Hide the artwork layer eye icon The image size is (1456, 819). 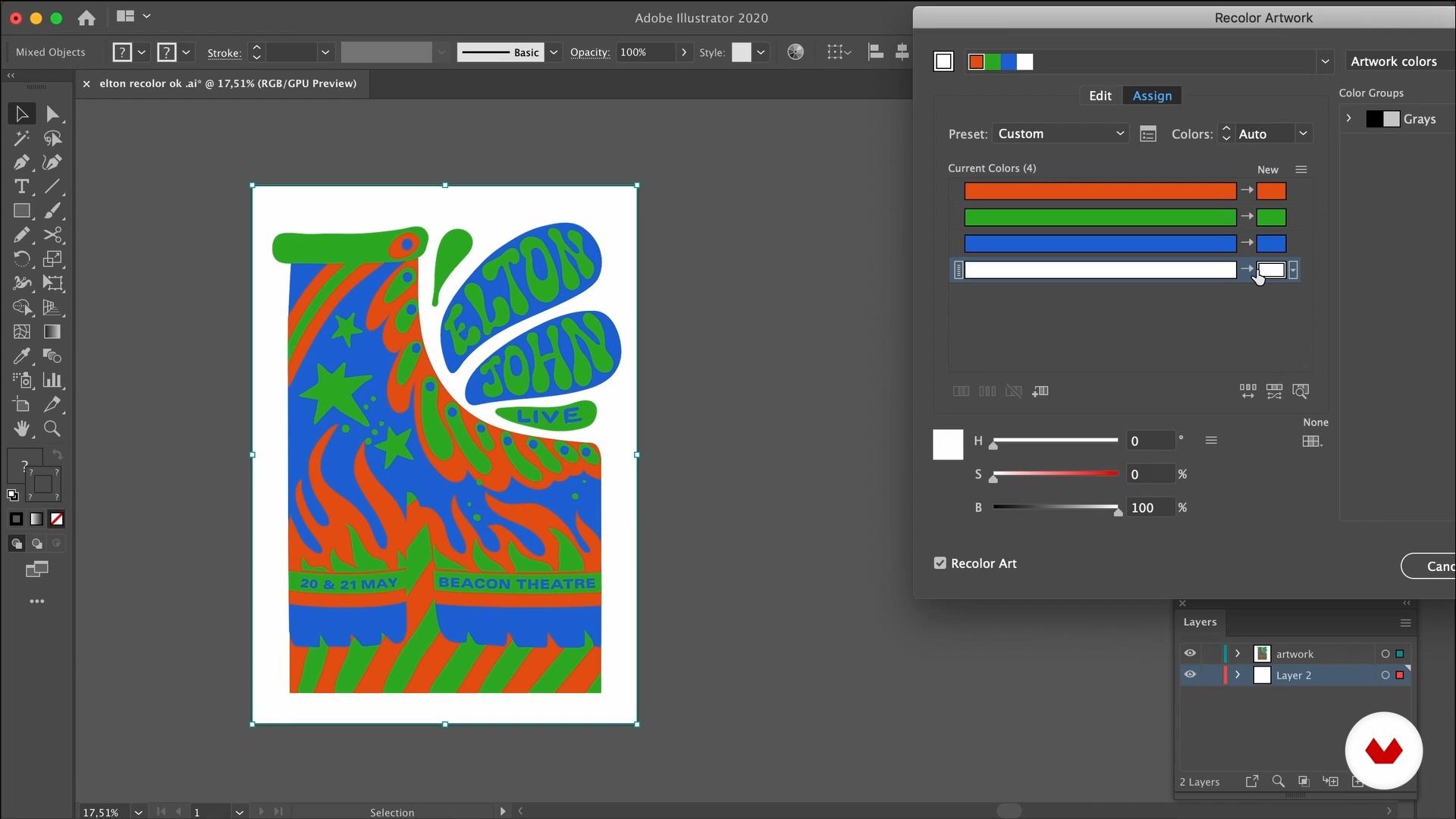click(1190, 654)
